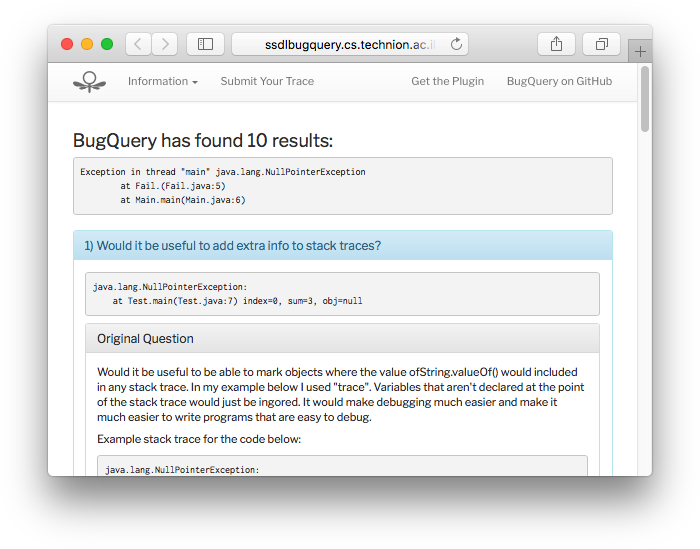
Task: Toggle the Safari sidebar button
Action: pyautogui.click(x=205, y=44)
